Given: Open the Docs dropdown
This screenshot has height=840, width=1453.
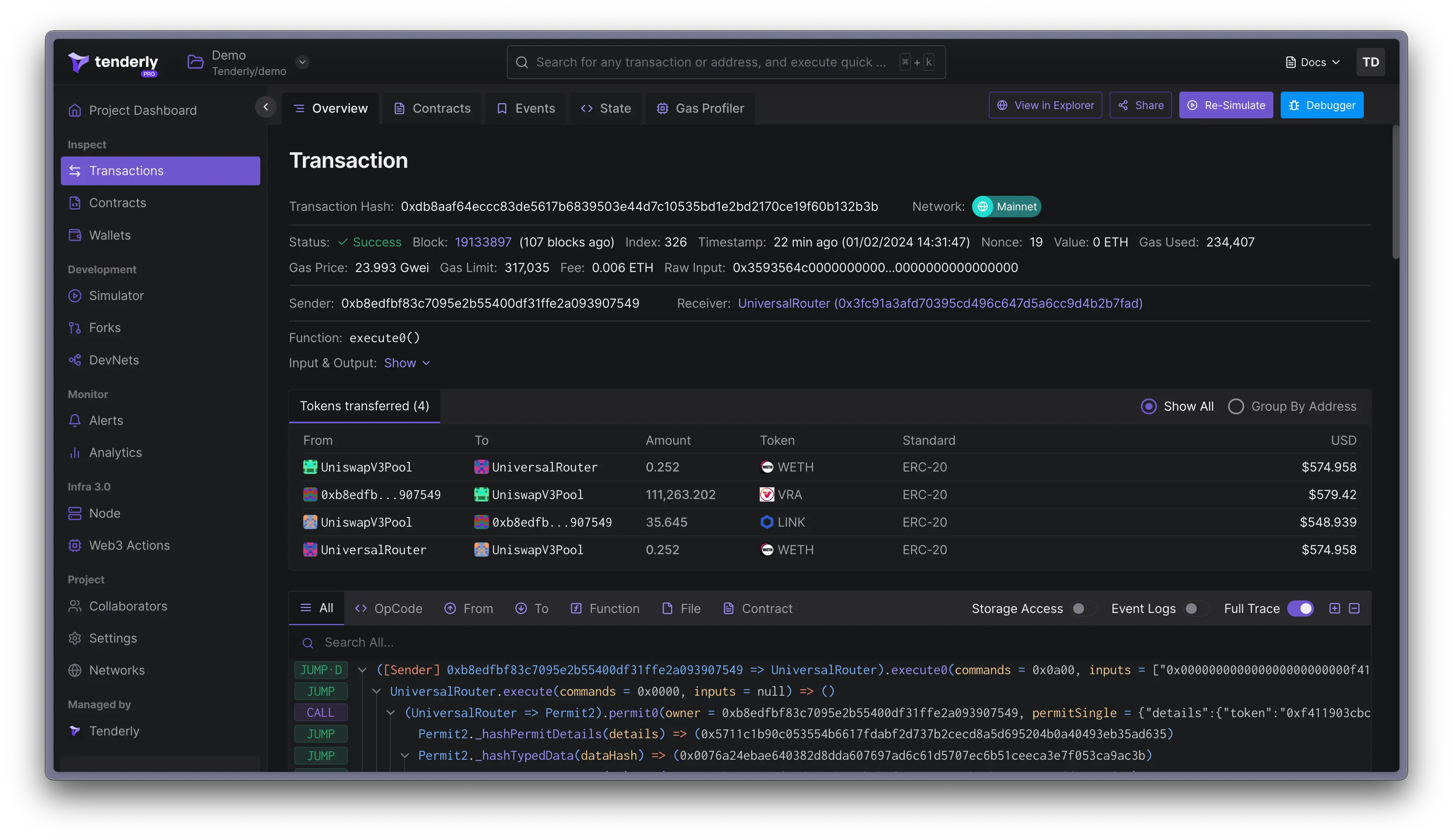Looking at the screenshot, I should coord(1313,62).
